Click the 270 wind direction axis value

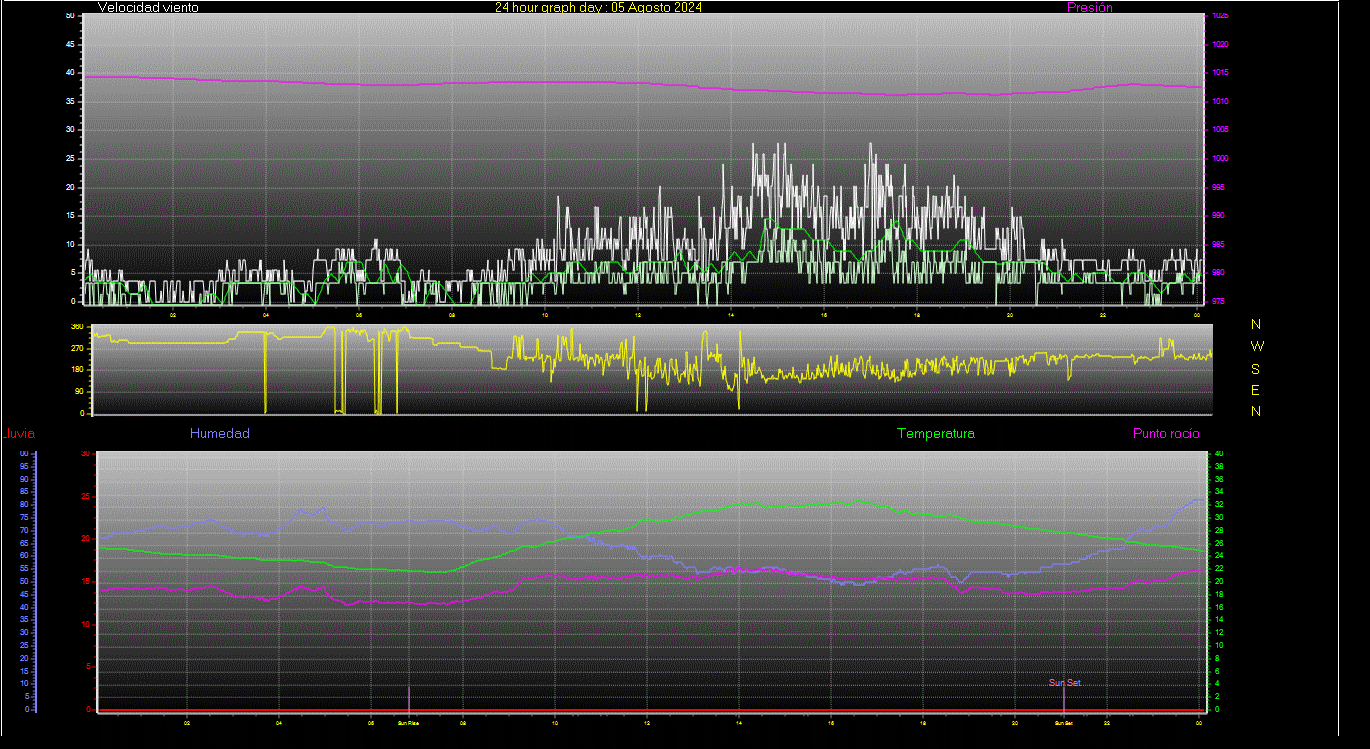coord(77,348)
